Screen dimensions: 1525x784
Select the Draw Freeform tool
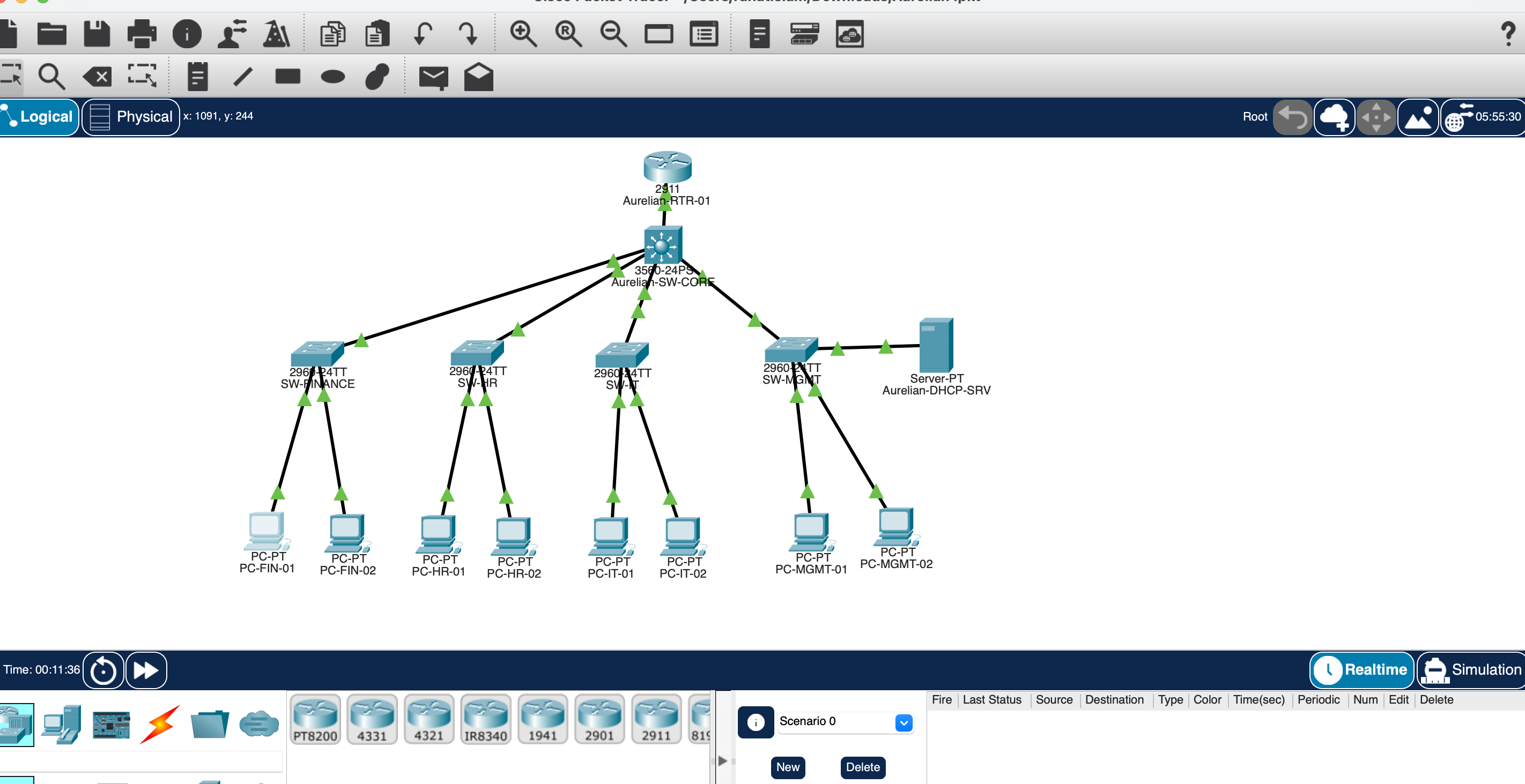click(x=377, y=76)
